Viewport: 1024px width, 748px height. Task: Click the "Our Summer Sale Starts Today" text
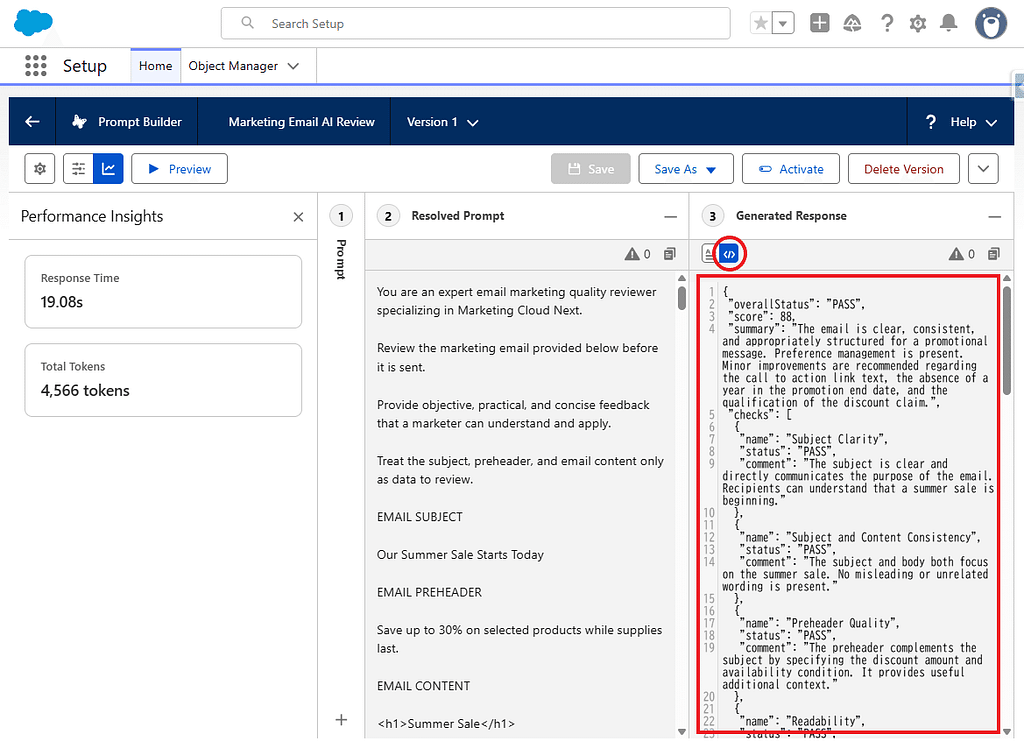coord(460,555)
